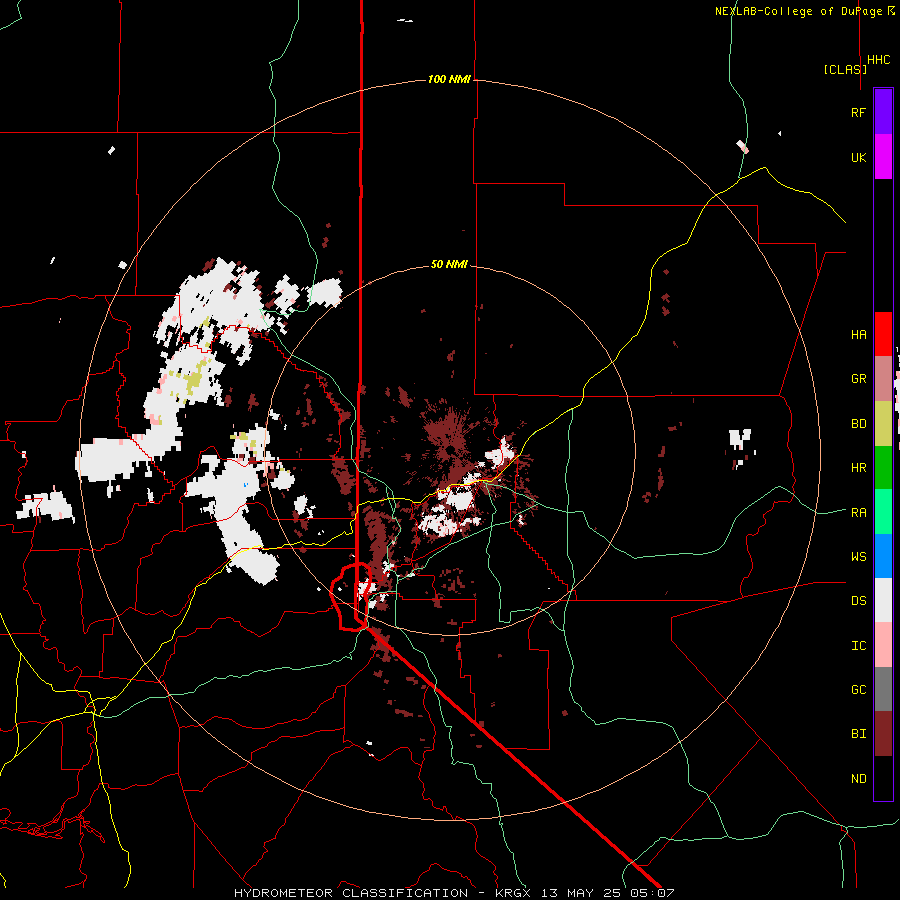Pick the gray GC legend swatch
Screen dimensions: 900x900
(883, 689)
